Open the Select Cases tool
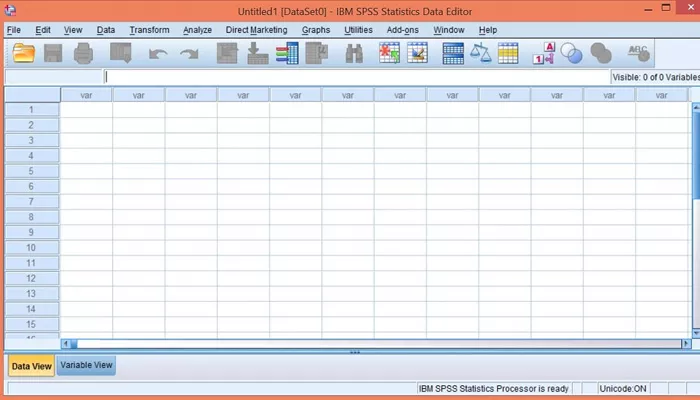Screen dimensions: 700x400 coord(508,53)
